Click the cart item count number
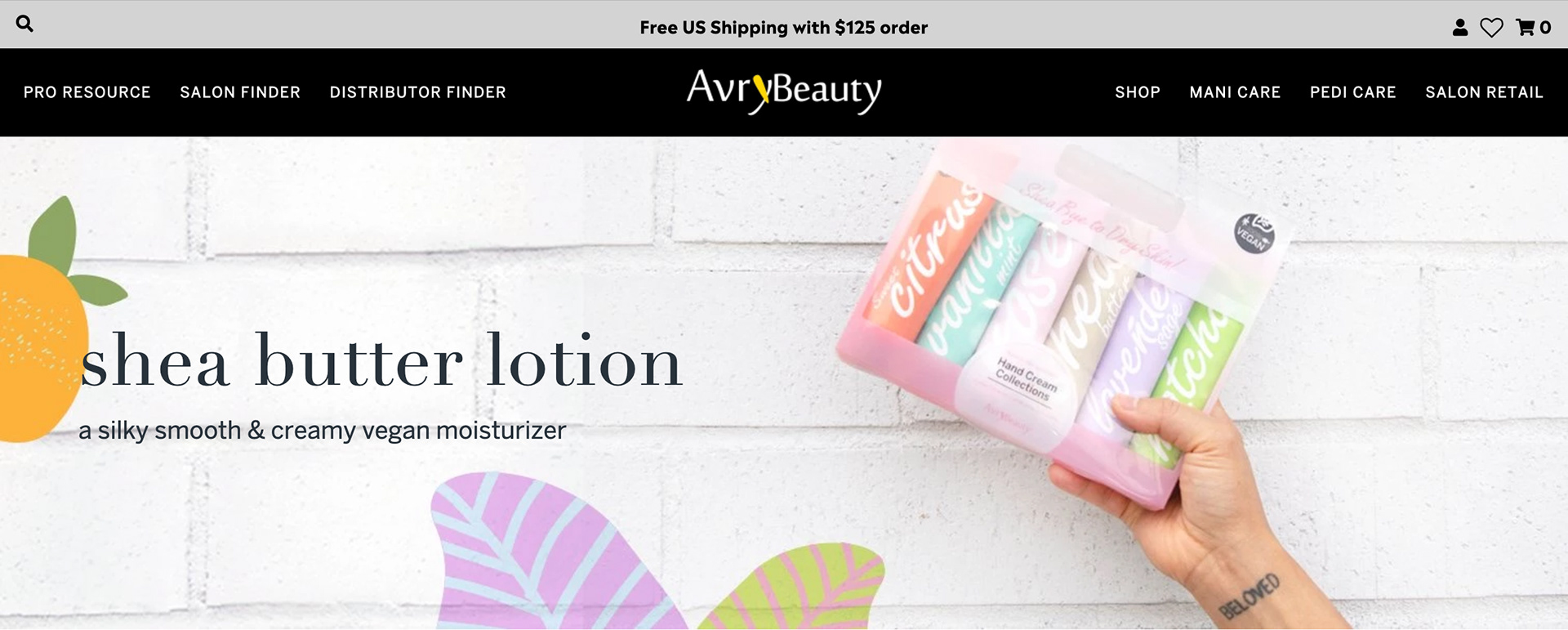This screenshot has width=1568, height=630. [x=1545, y=28]
